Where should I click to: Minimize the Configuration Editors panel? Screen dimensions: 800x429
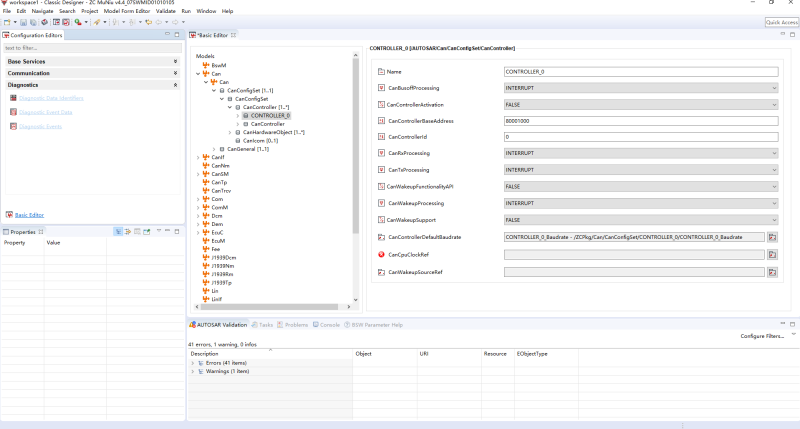tap(169, 35)
